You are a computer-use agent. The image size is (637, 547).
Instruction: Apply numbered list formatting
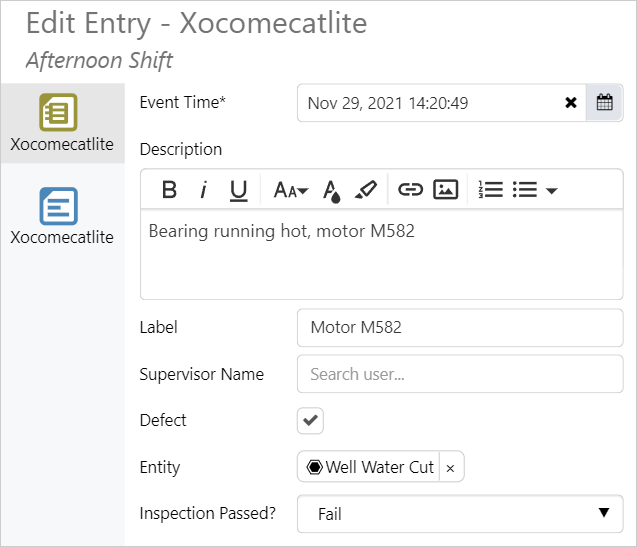[491, 190]
